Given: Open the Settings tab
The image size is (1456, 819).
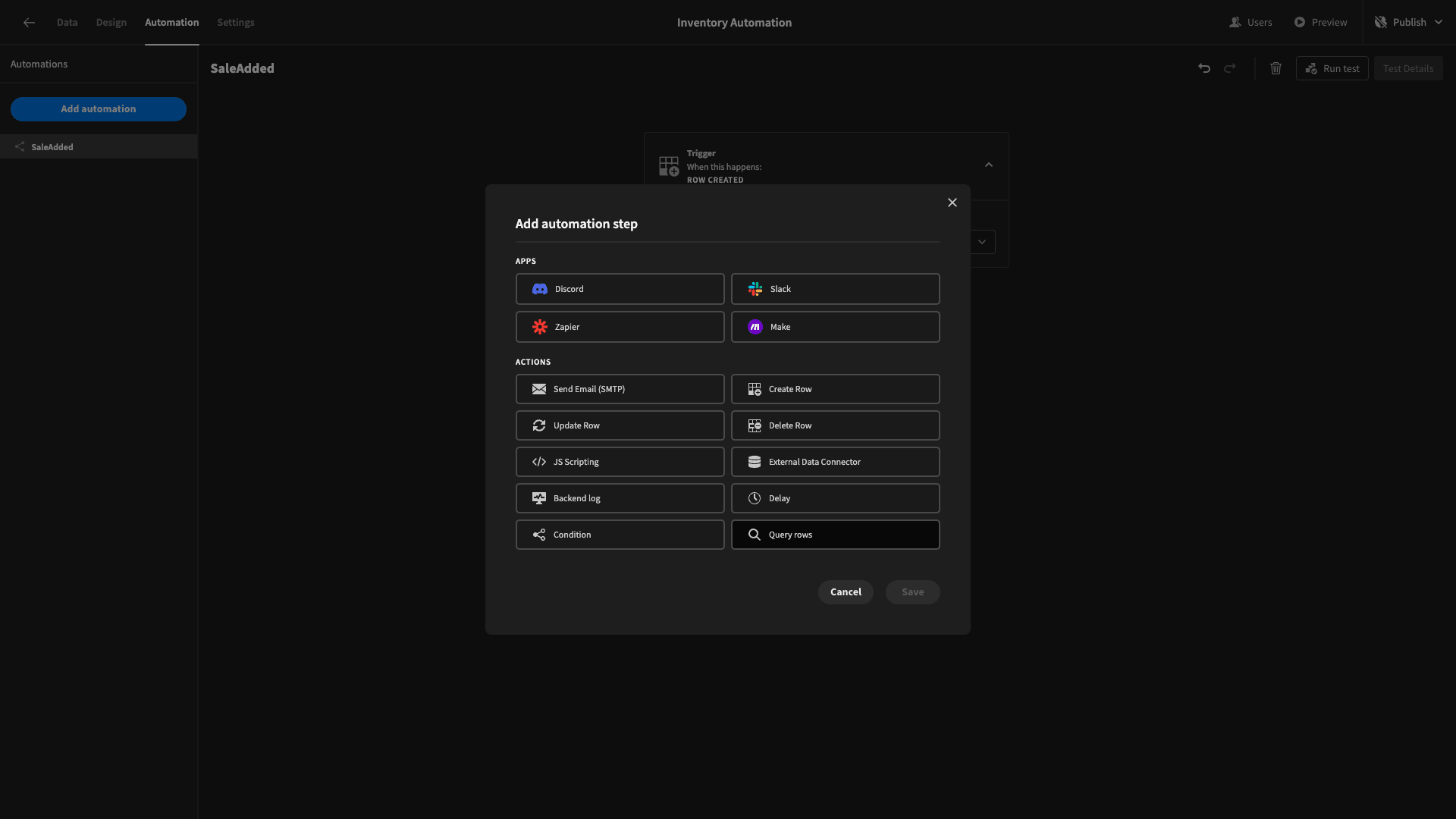Looking at the screenshot, I should pyautogui.click(x=236, y=23).
